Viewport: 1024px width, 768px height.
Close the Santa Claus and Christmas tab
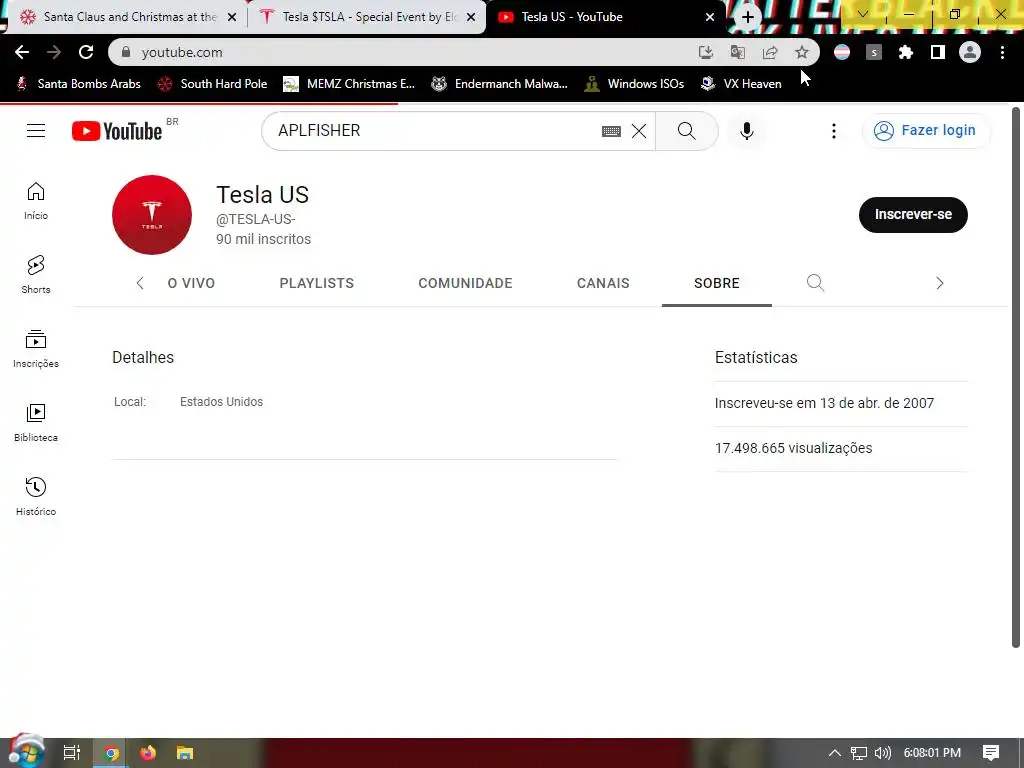[232, 17]
